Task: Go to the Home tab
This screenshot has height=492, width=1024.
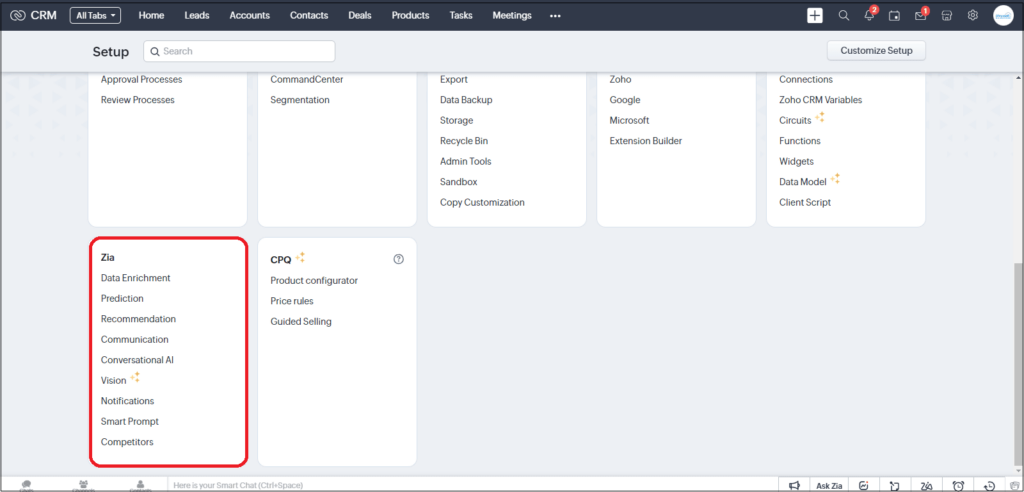Action: tap(152, 15)
